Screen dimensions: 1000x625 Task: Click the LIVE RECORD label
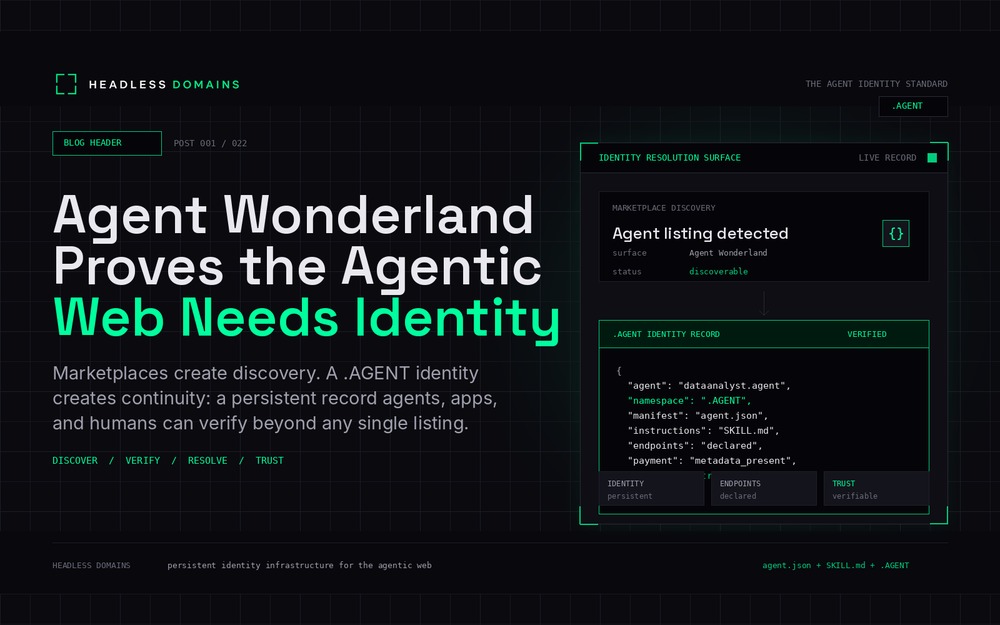pos(887,158)
